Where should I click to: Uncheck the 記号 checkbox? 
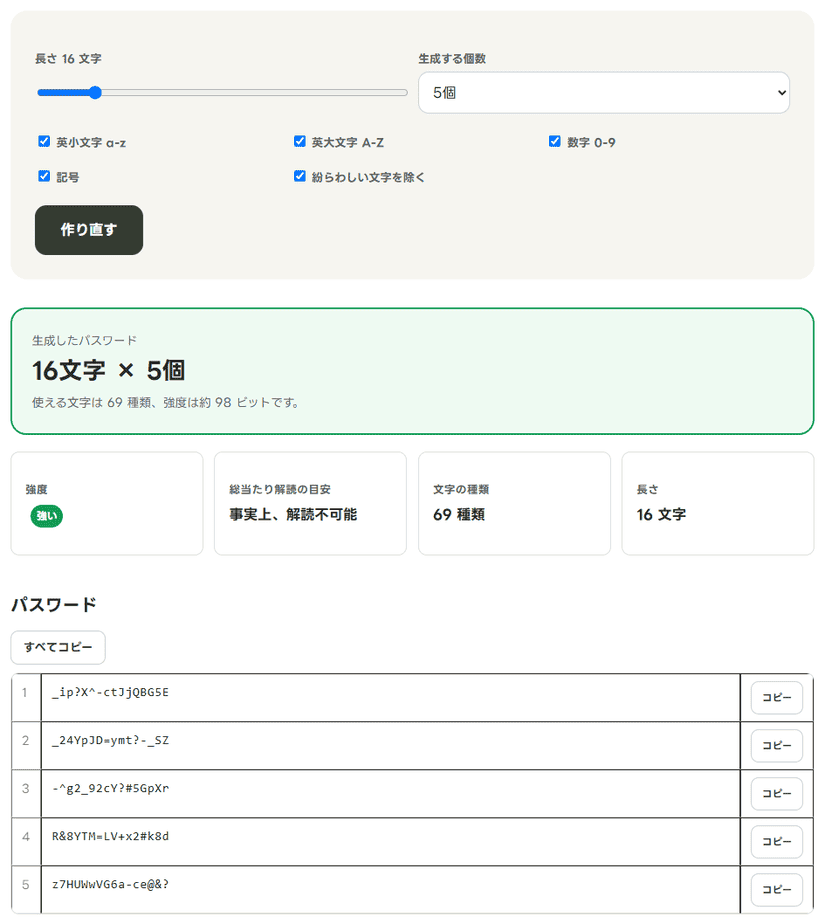pos(44,176)
